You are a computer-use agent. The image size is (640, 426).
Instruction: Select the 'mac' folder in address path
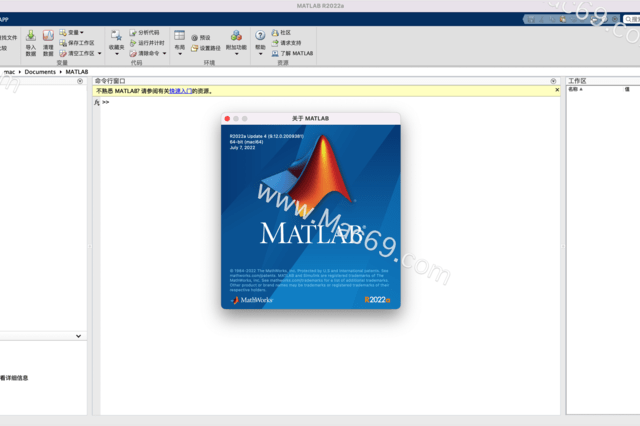pos(9,72)
